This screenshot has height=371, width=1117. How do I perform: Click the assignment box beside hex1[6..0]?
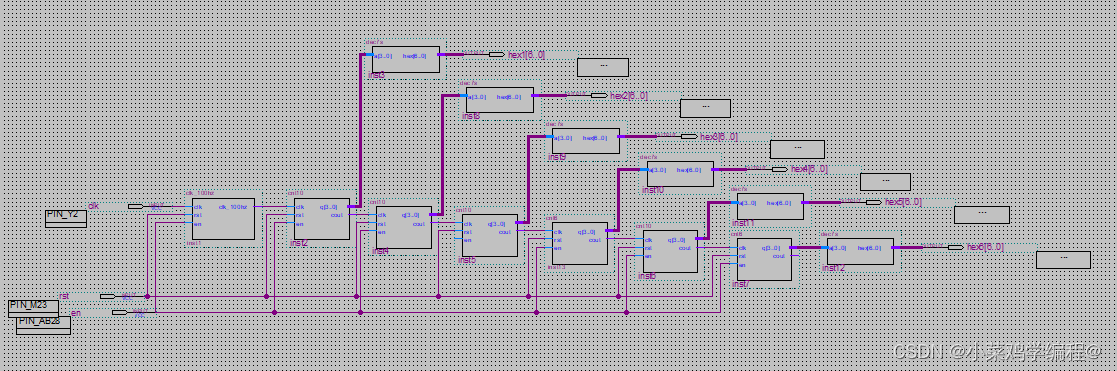(603, 67)
